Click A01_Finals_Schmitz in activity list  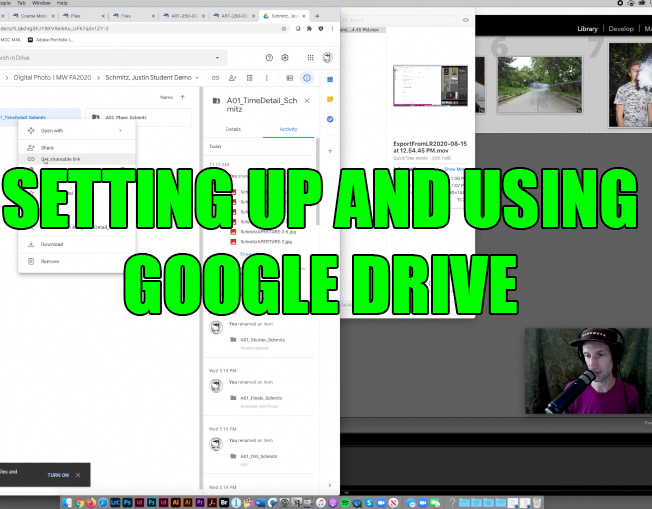pos(261,398)
